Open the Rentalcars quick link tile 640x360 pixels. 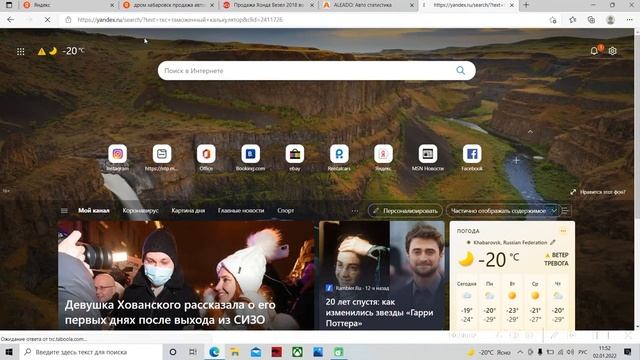[x=339, y=154]
